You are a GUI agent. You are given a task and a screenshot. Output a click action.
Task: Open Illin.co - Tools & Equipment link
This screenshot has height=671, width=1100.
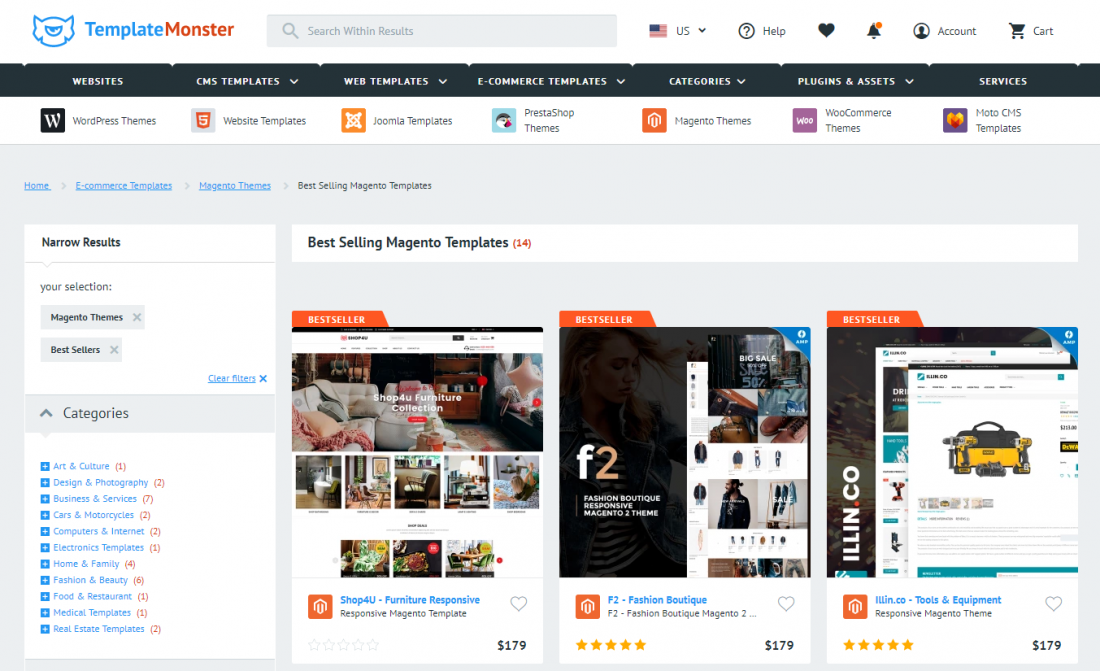[x=938, y=600]
